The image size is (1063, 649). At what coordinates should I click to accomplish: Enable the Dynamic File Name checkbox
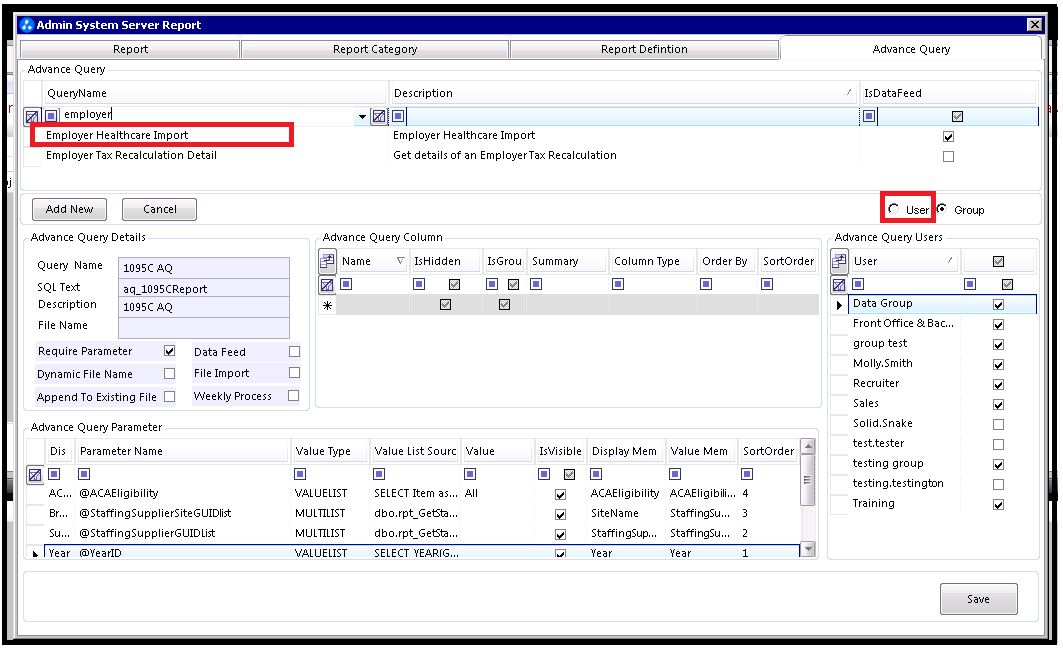[x=169, y=374]
